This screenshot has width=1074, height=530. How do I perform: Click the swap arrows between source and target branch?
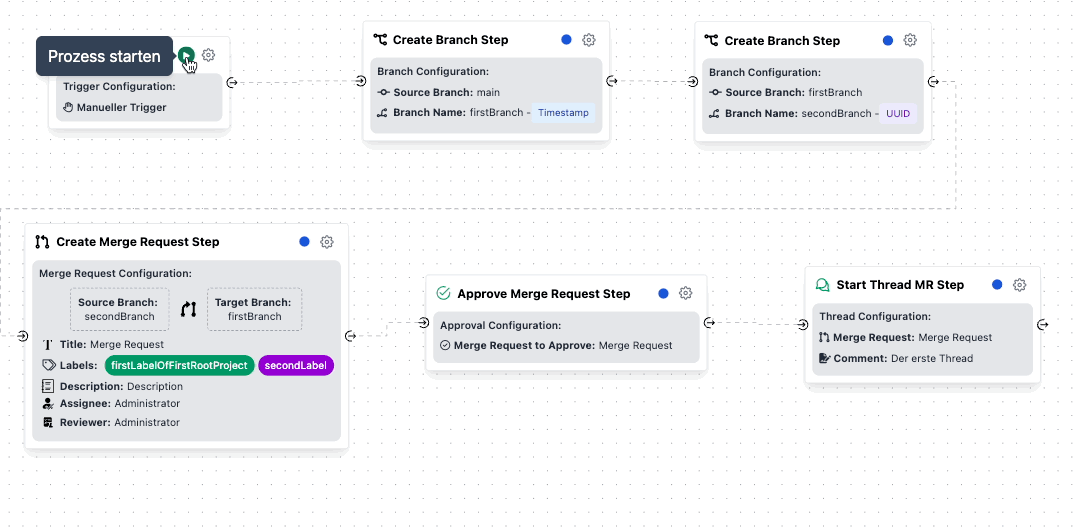tap(188, 310)
